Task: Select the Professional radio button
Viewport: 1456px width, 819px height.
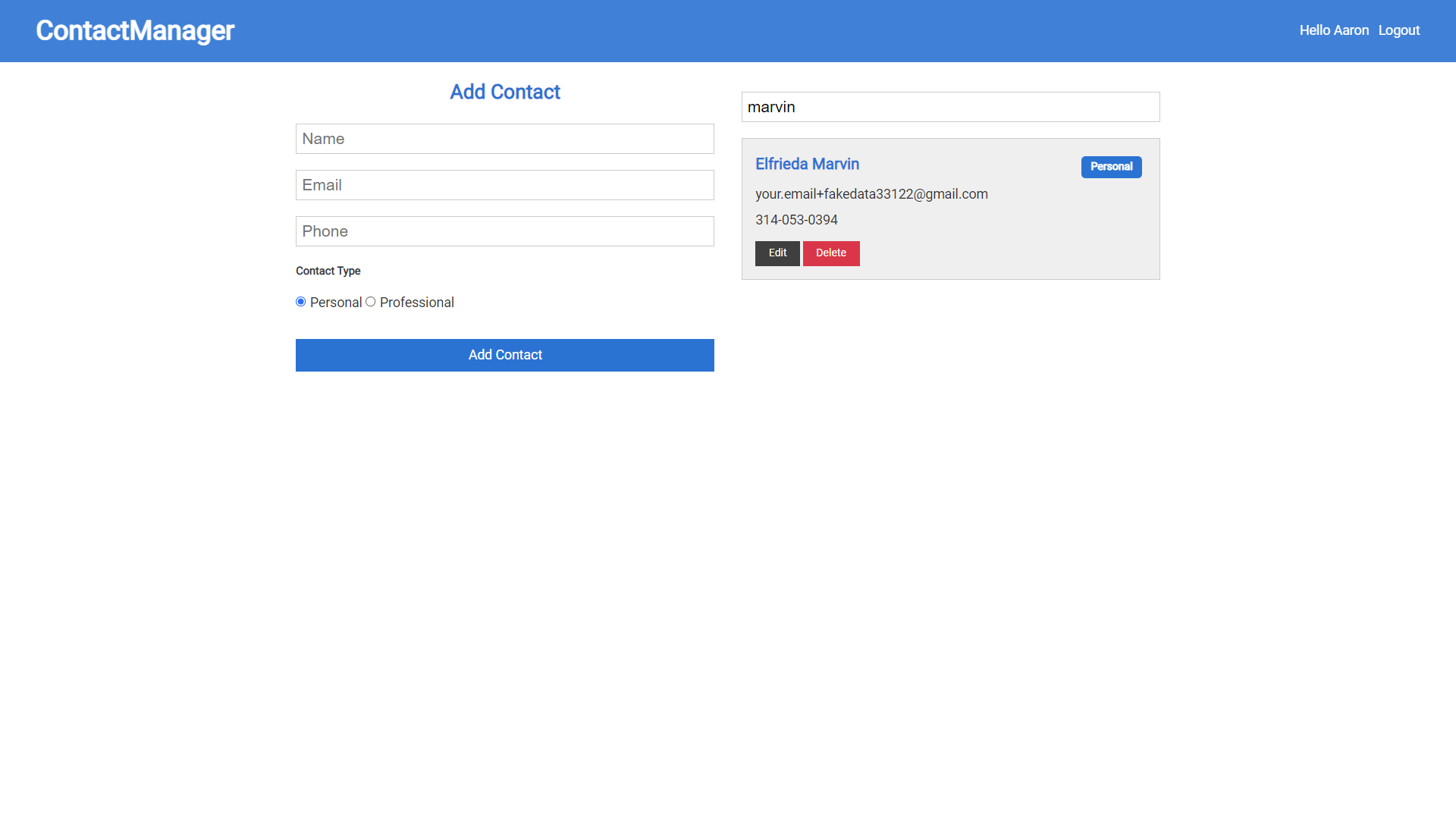Action: (371, 302)
